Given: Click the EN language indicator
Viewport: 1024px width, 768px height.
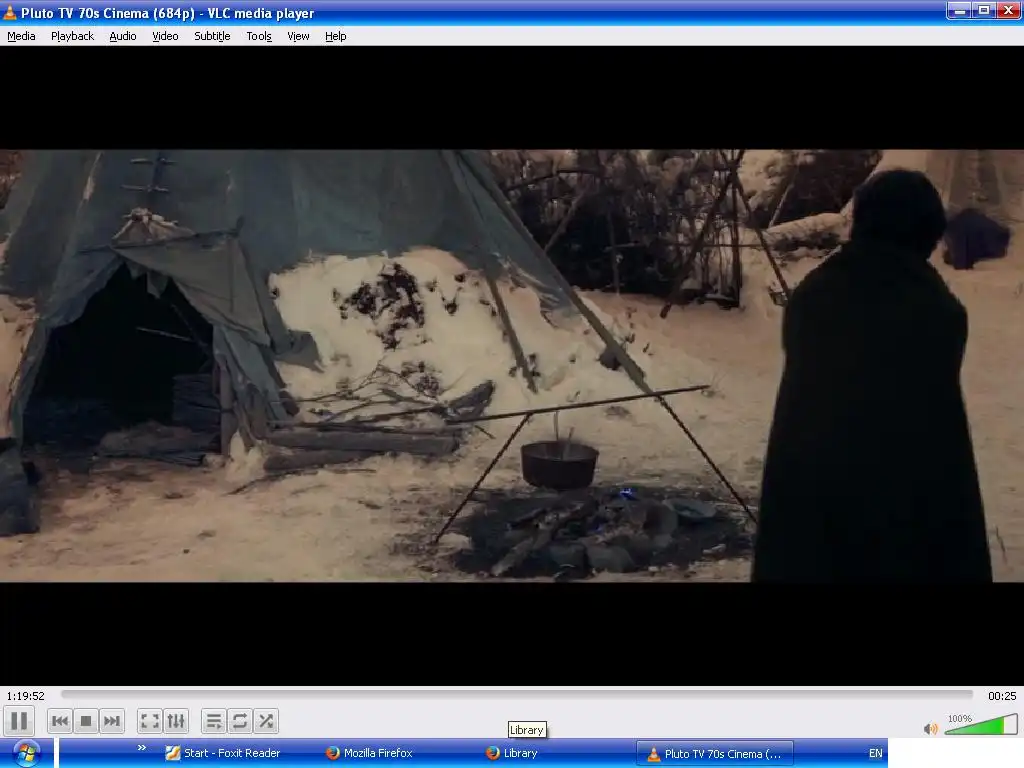Looking at the screenshot, I should 875,754.
